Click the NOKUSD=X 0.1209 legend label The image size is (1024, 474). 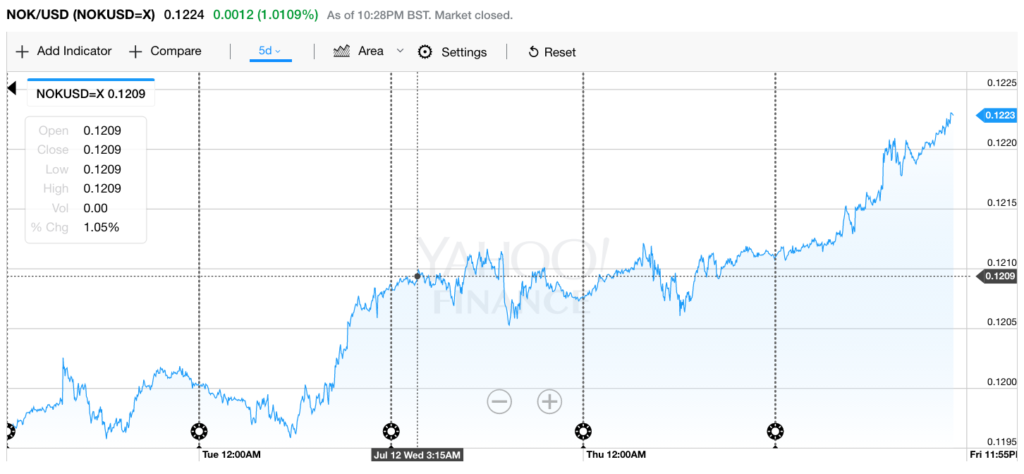click(x=91, y=94)
